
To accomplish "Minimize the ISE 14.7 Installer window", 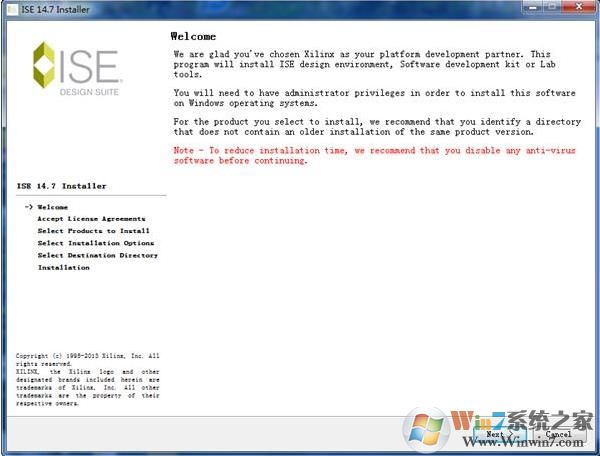I will coord(532,7).
